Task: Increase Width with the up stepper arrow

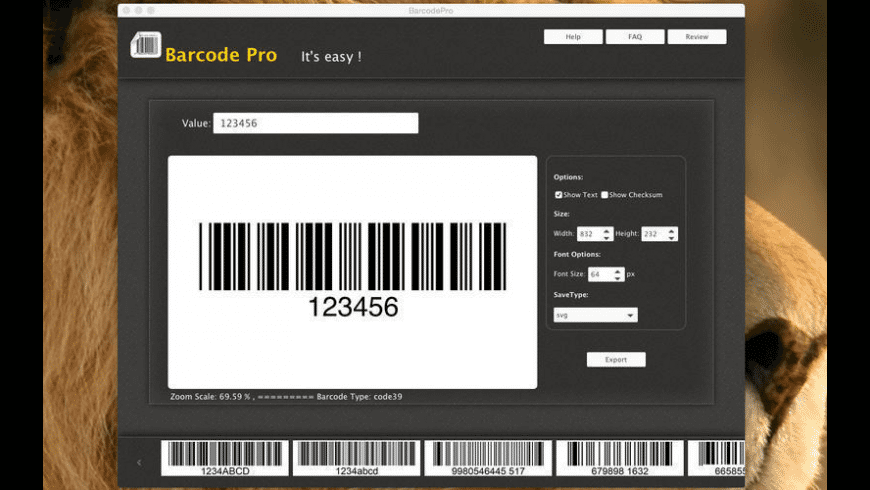Action: (606, 231)
